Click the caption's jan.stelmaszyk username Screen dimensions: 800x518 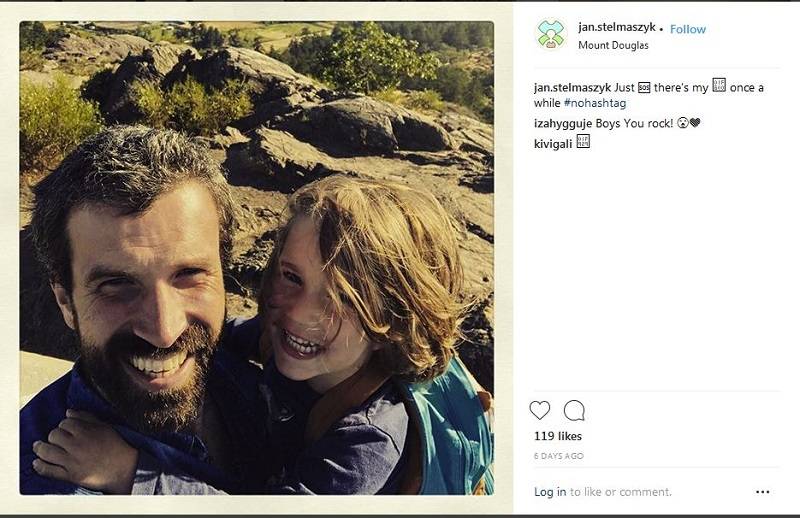[x=572, y=88]
